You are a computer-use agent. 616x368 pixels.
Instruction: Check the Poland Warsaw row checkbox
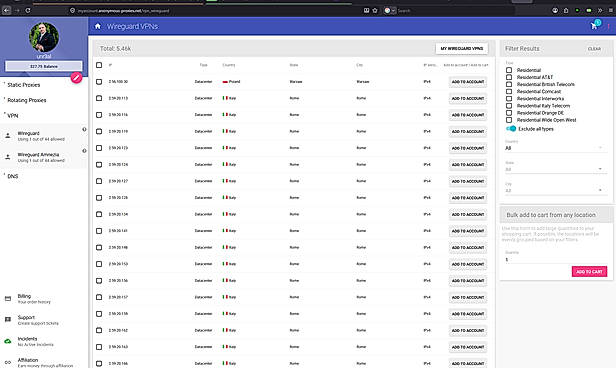tap(99, 82)
